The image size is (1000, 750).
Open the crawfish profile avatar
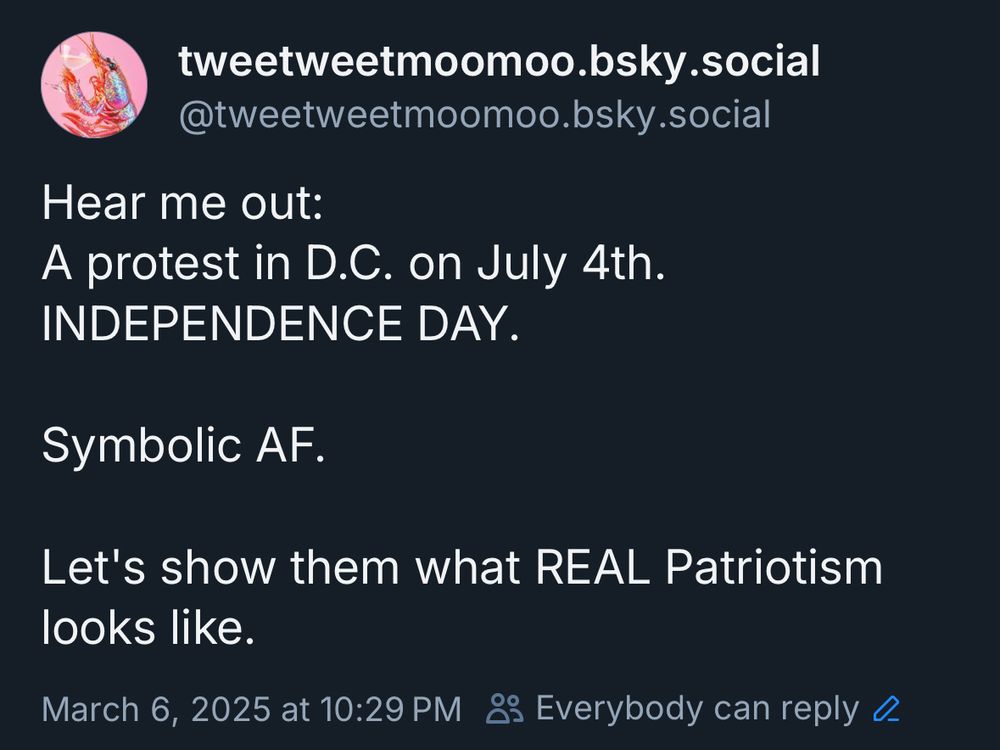[x=94, y=85]
